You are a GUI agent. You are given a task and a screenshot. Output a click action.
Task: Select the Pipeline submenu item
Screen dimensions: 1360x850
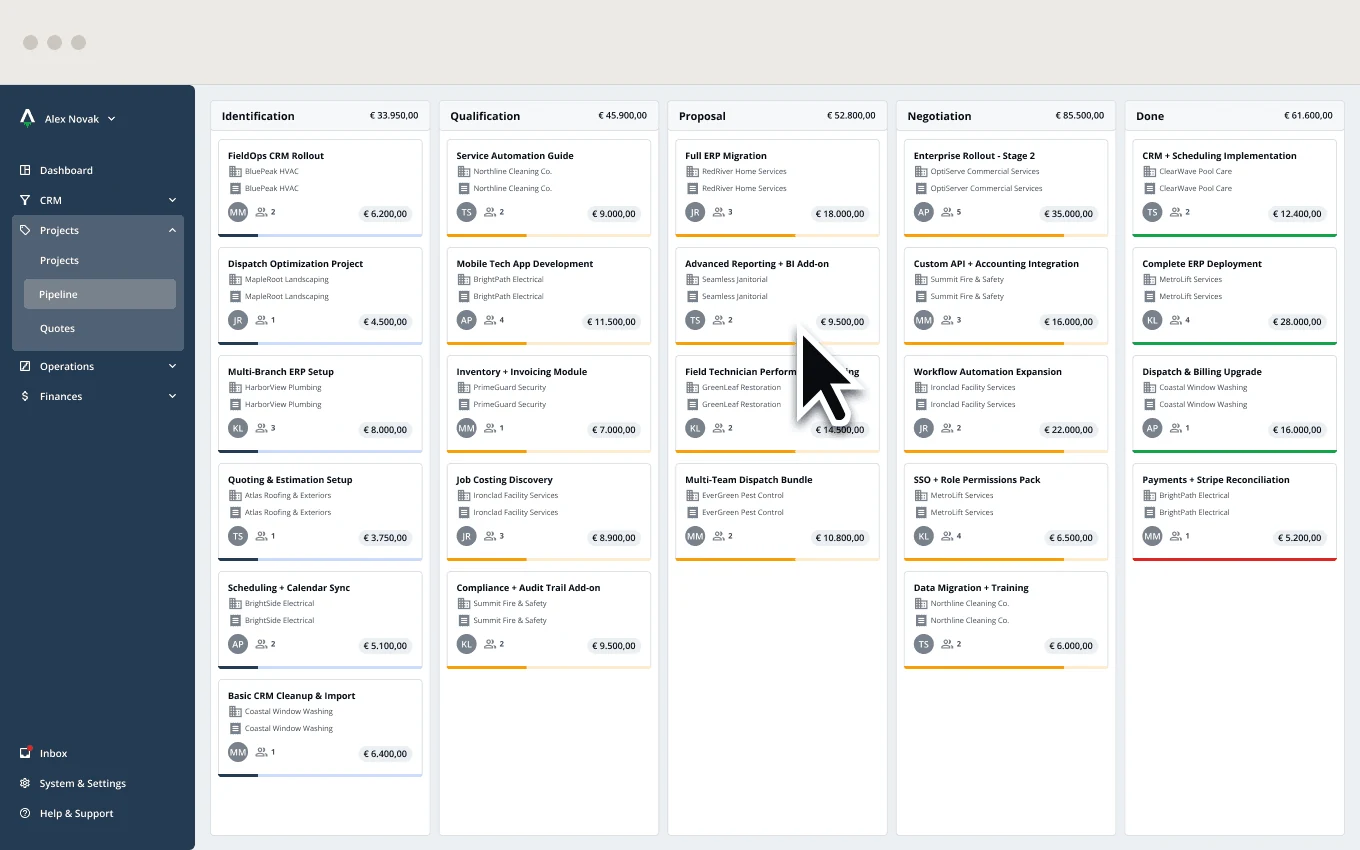[100, 294]
